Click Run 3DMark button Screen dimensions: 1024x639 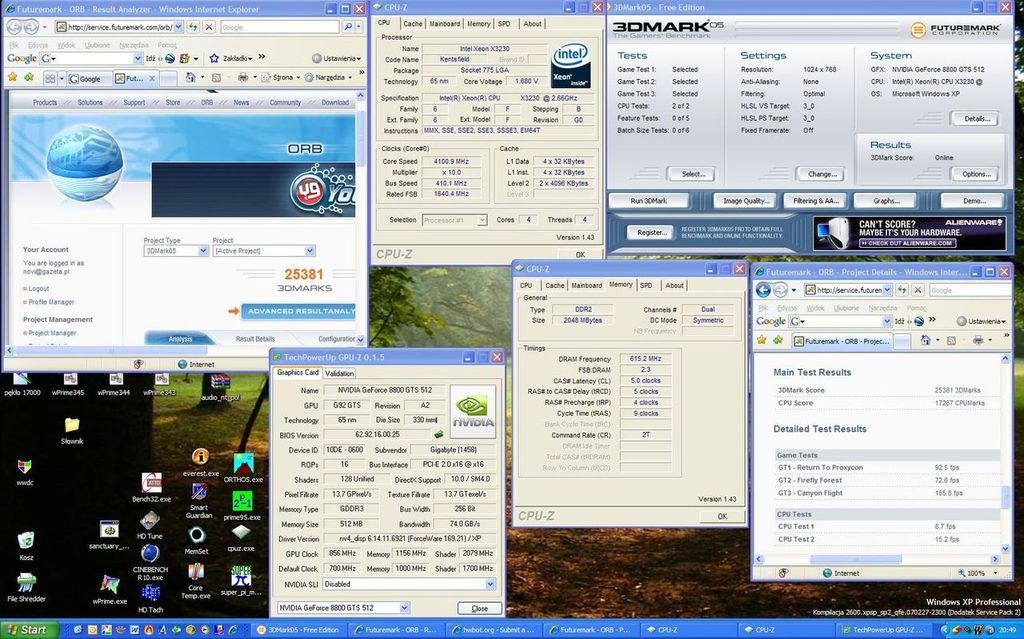(648, 201)
